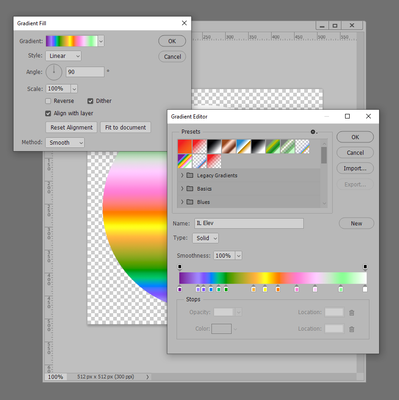Screen dimensions: 399x400
Task: Select the left black opacity stop
Action: coord(180,266)
